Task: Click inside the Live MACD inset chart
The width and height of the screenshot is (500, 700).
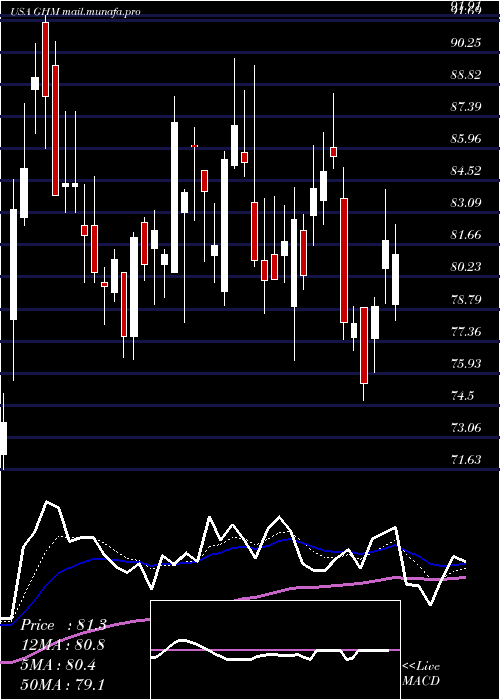Action: 275,650
